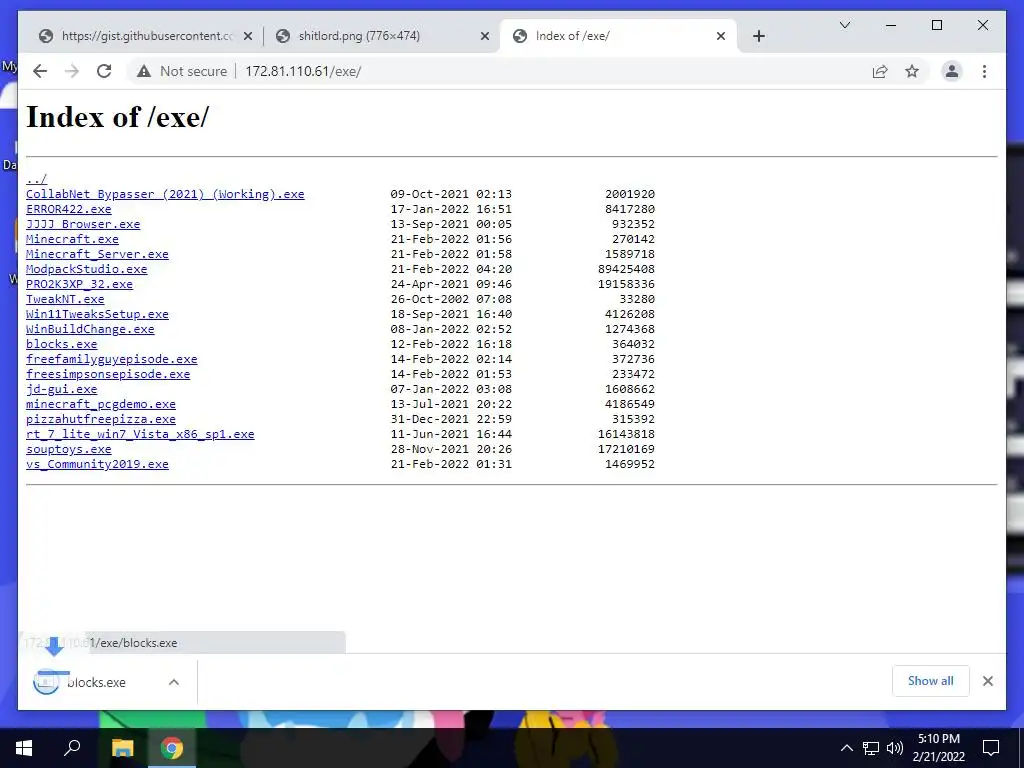Open the volume speaker tray icon
The height and width of the screenshot is (768, 1024).
(895, 748)
